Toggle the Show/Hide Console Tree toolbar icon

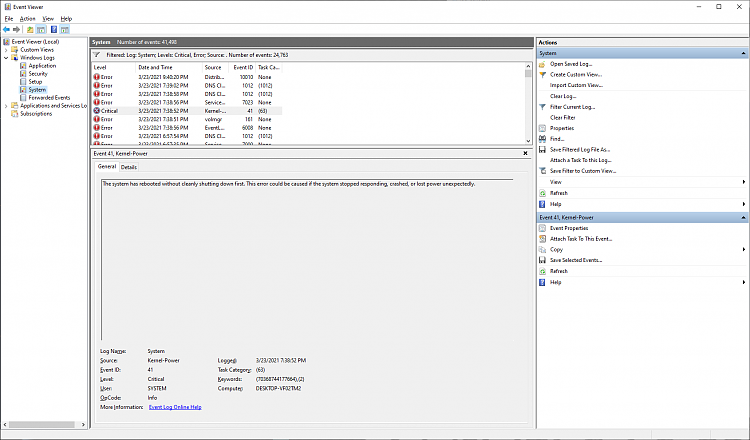tap(41, 30)
